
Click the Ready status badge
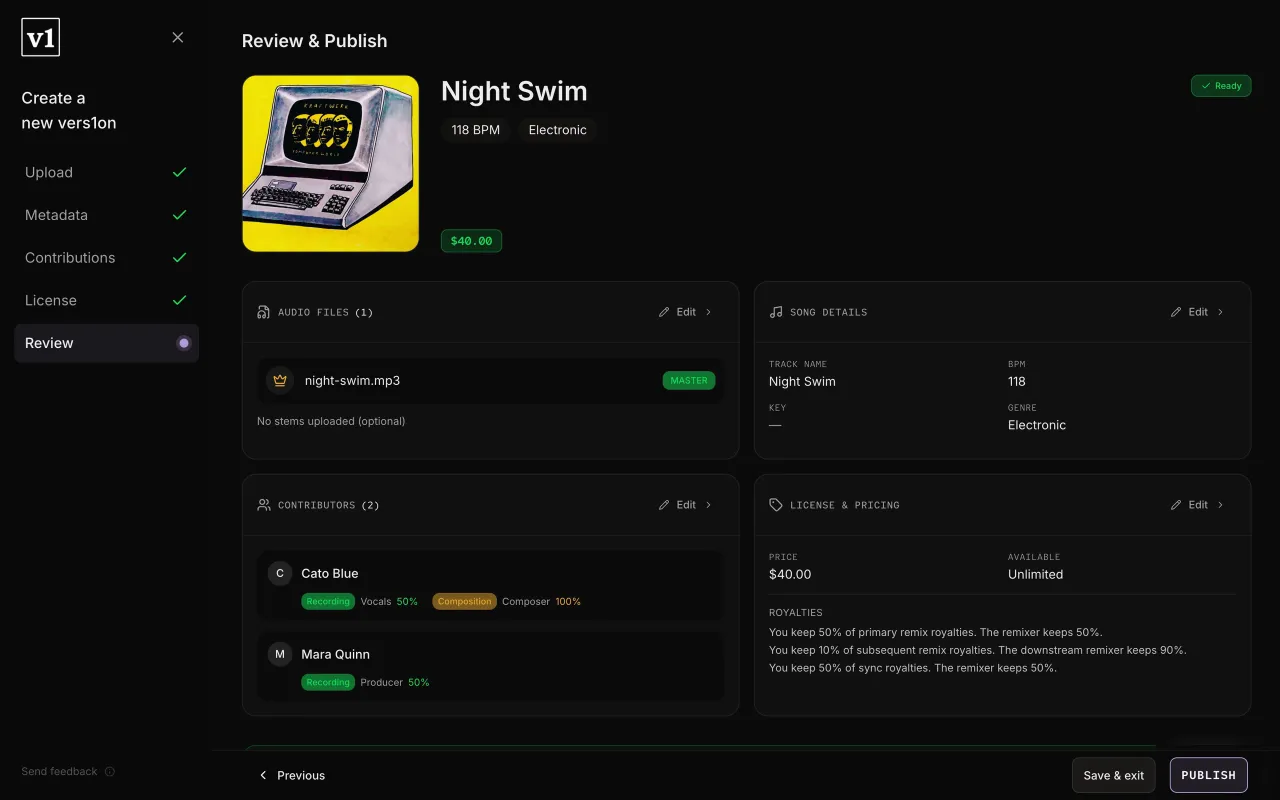pyautogui.click(x=1221, y=86)
